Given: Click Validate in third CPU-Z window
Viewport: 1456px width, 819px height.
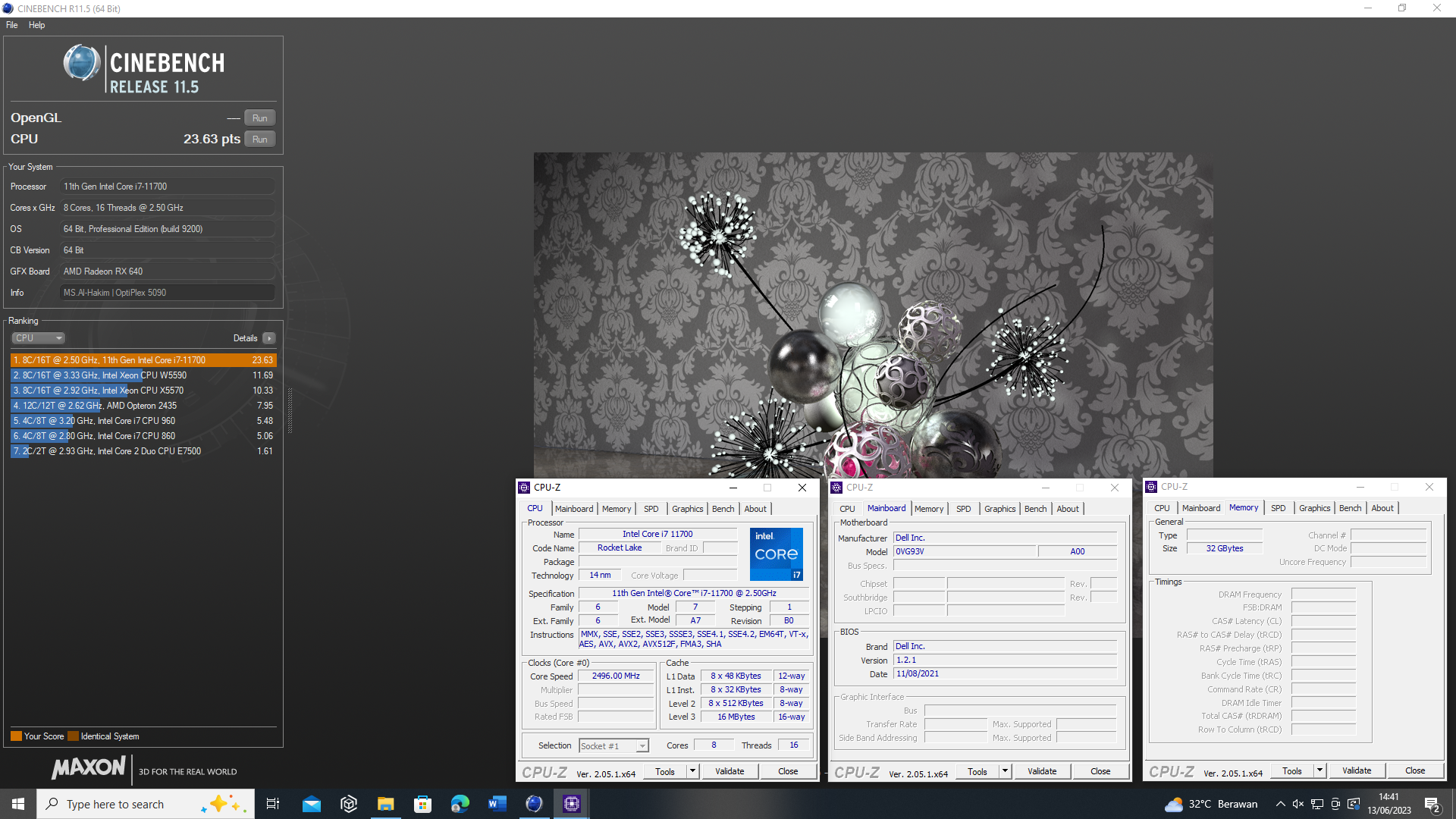Looking at the screenshot, I should (1357, 770).
